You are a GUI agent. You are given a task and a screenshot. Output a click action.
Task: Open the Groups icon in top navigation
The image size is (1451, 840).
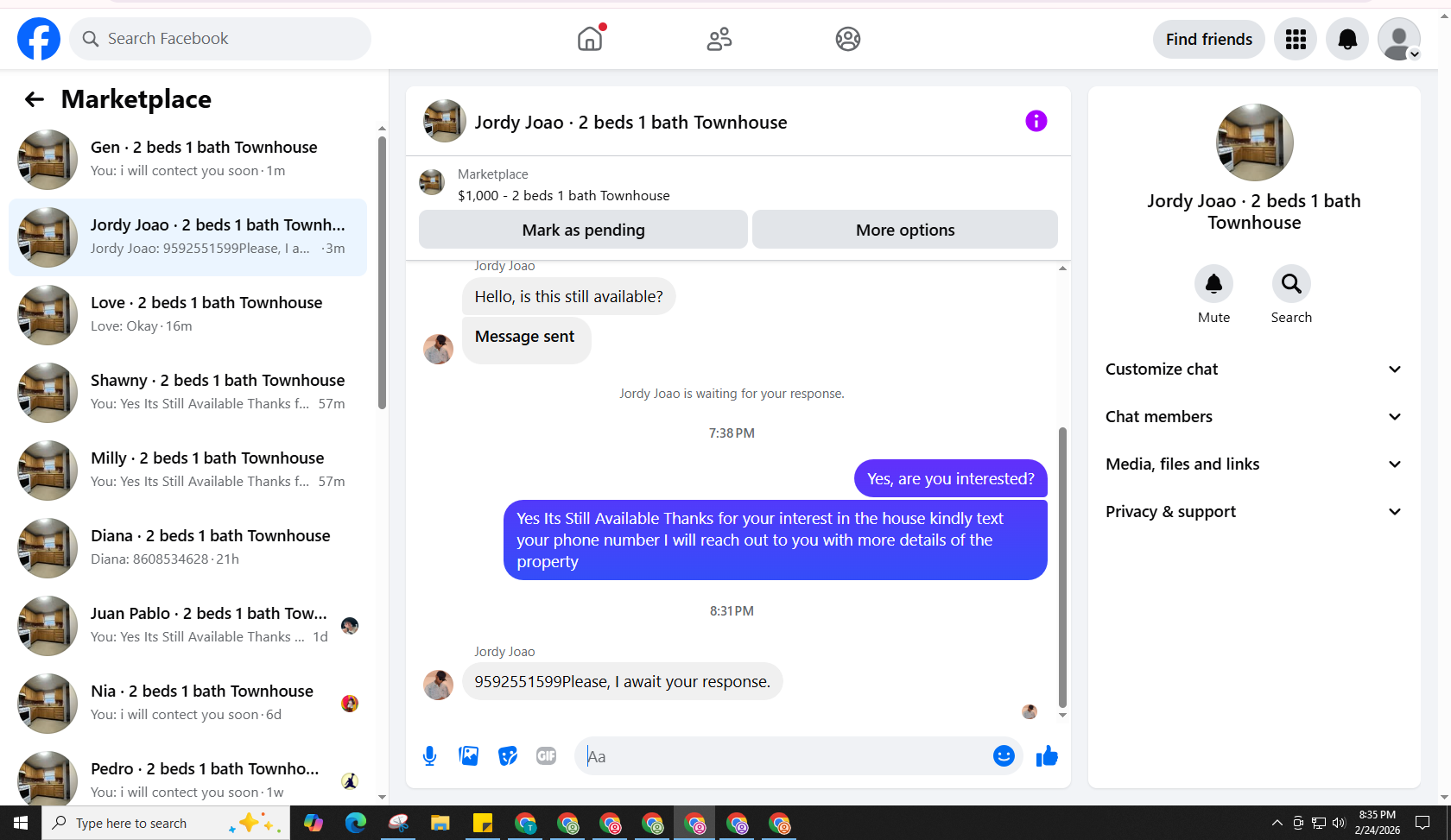click(x=848, y=39)
